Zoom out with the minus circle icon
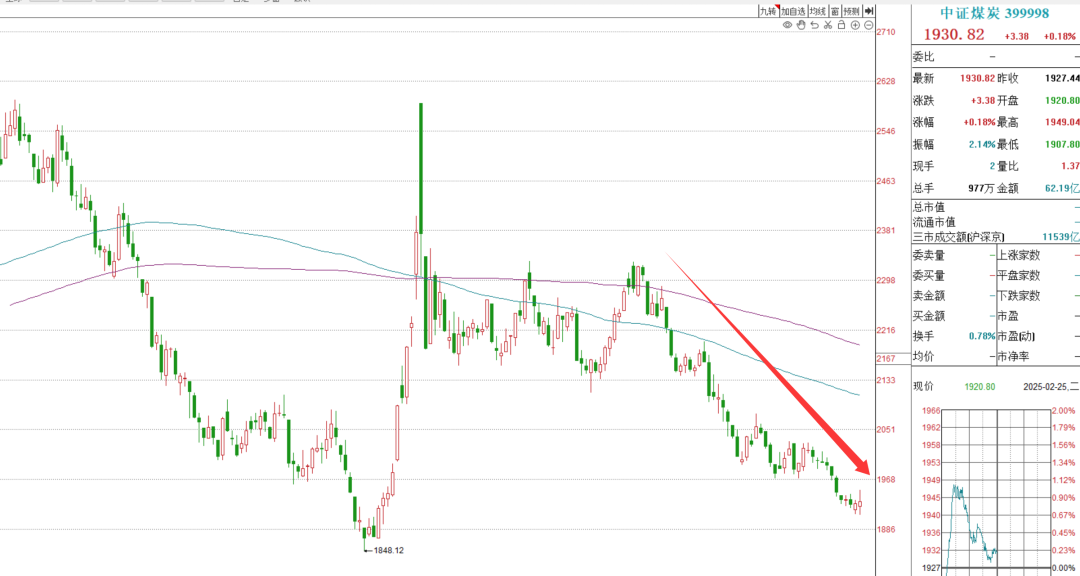 [x=869, y=25]
